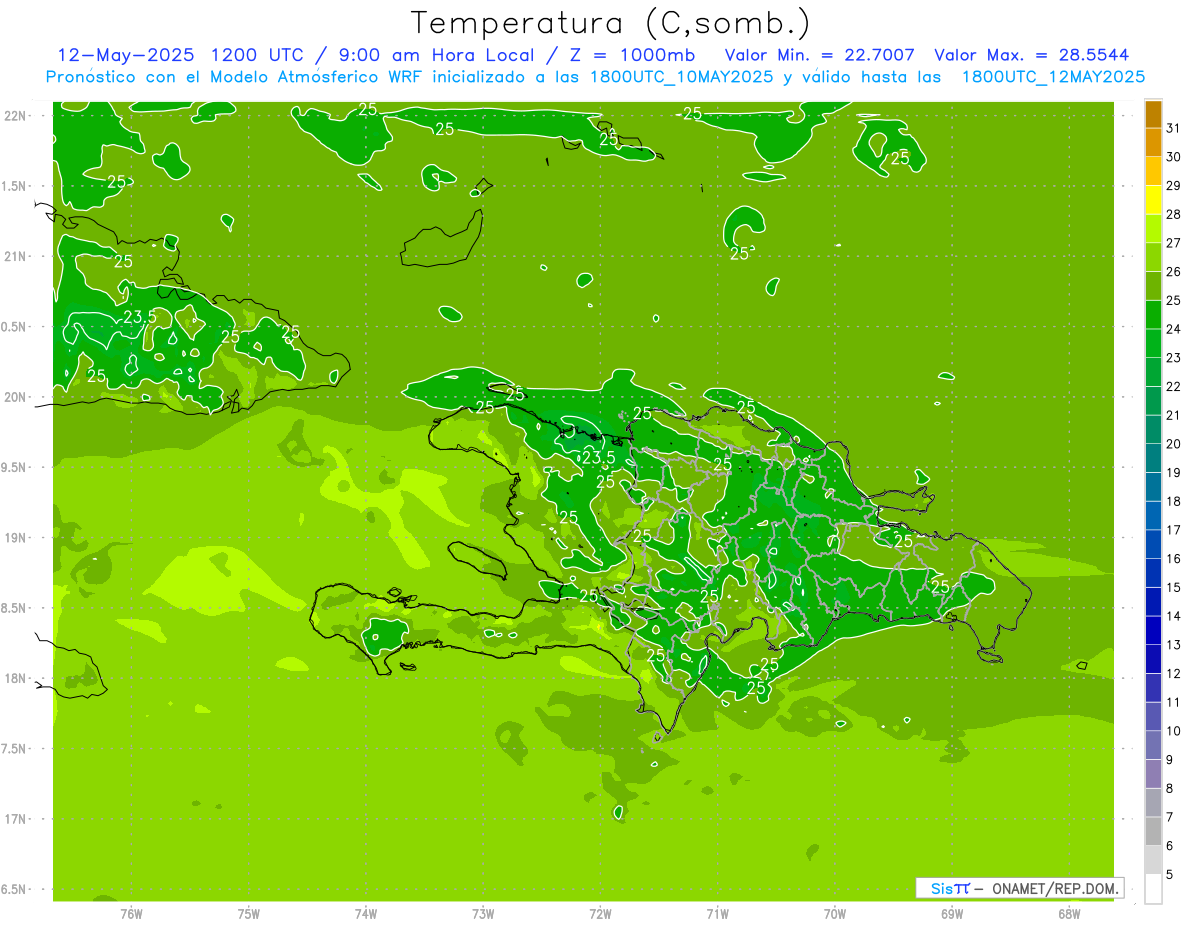The image size is (1200, 927).
Task: Click the "72W" longitude axis label
Action: [x=600, y=913]
